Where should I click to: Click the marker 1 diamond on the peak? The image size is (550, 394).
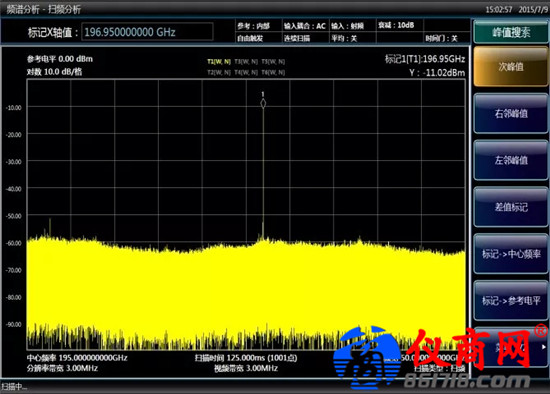tap(263, 103)
